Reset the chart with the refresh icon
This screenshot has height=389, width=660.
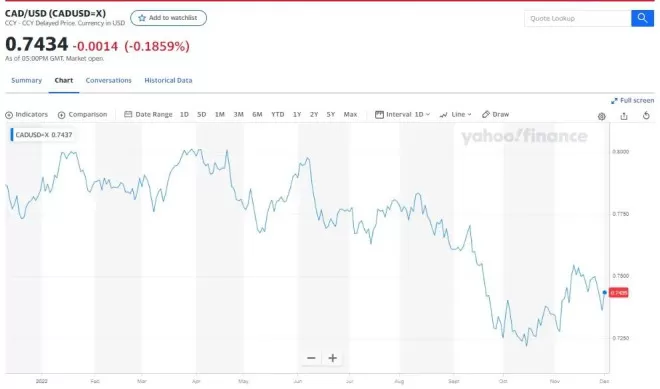click(x=646, y=115)
